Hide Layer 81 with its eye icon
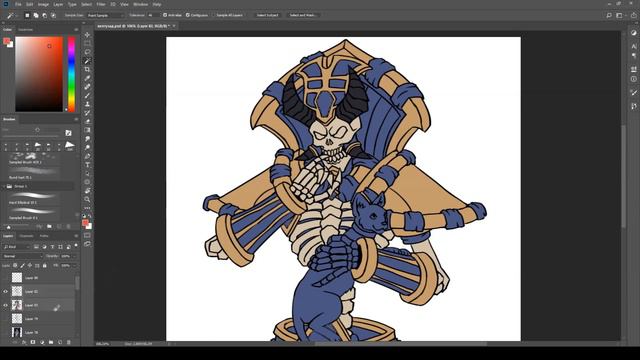This screenshot has width=640, height=360. [x=6, y=305]
